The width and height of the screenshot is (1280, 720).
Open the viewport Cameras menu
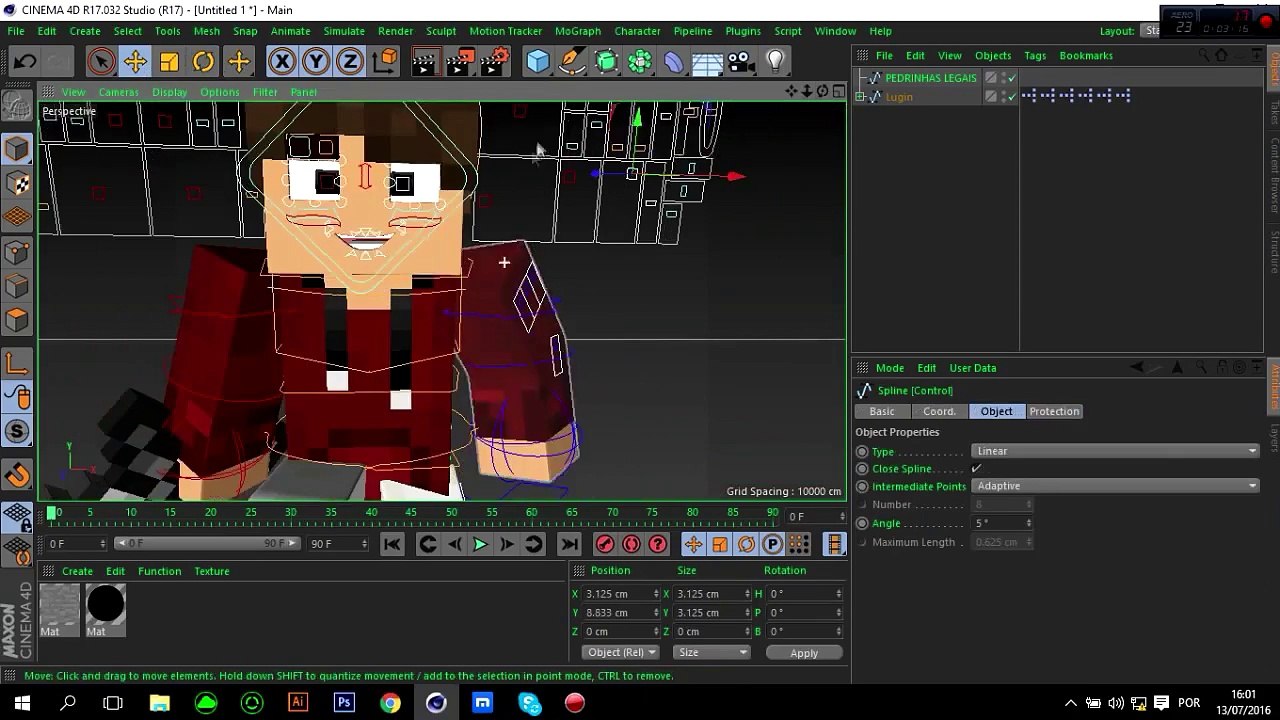point(118,92)
